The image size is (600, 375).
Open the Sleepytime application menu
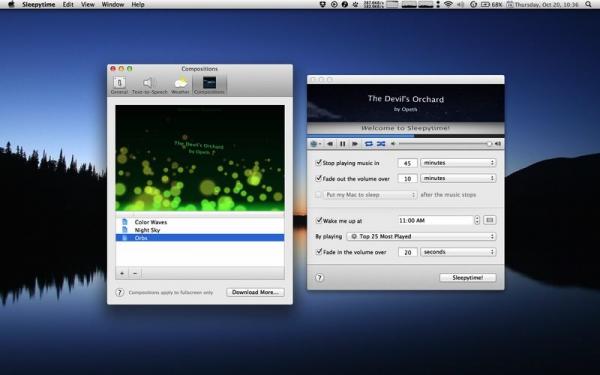point(39,5)
